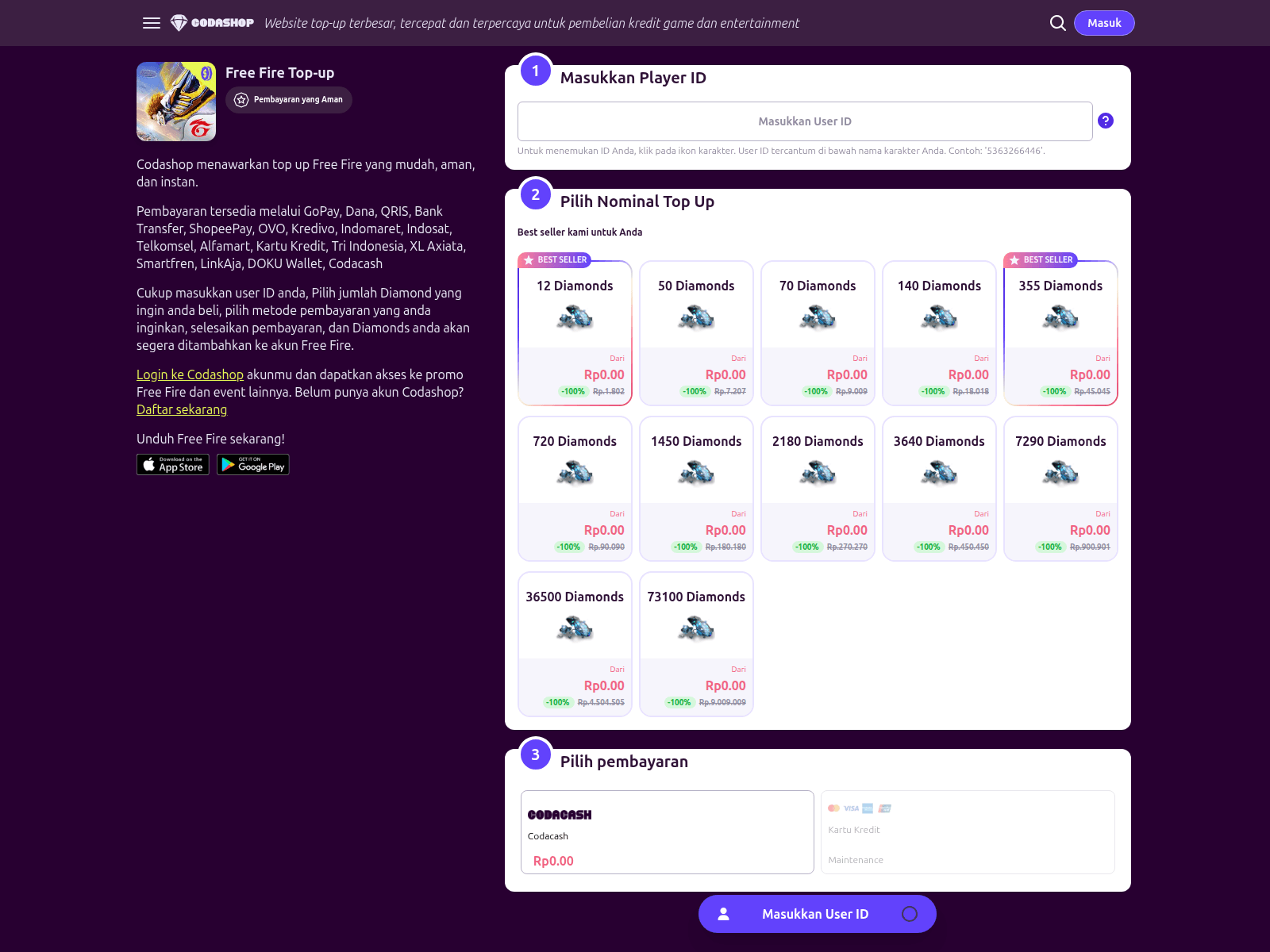
Task: Click the Maintenance status text
Action: 856,860
